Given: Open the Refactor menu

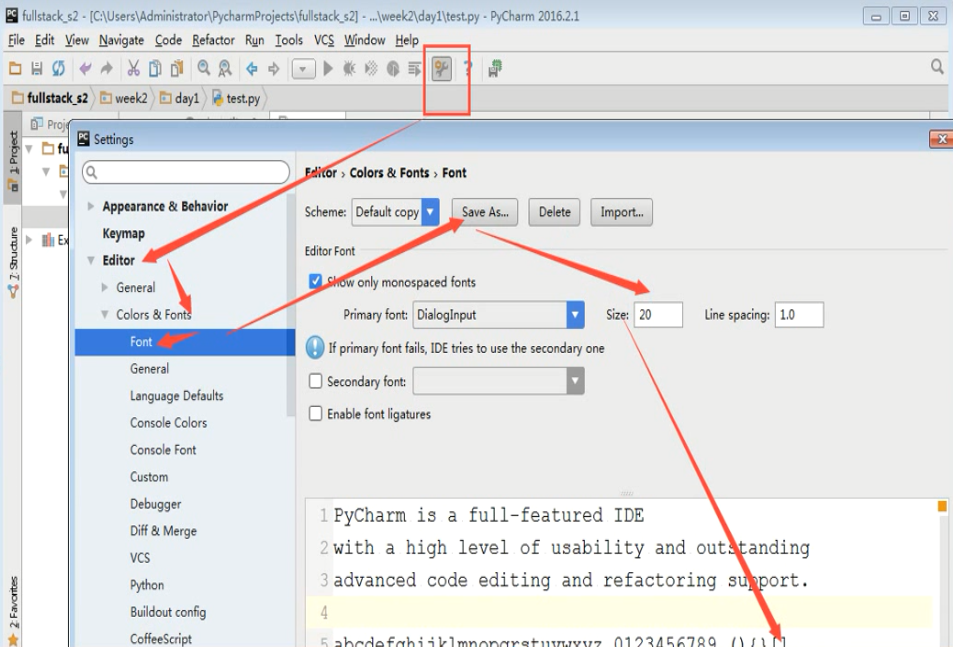Looking at the screenshot, I should (x=213, y=40).
